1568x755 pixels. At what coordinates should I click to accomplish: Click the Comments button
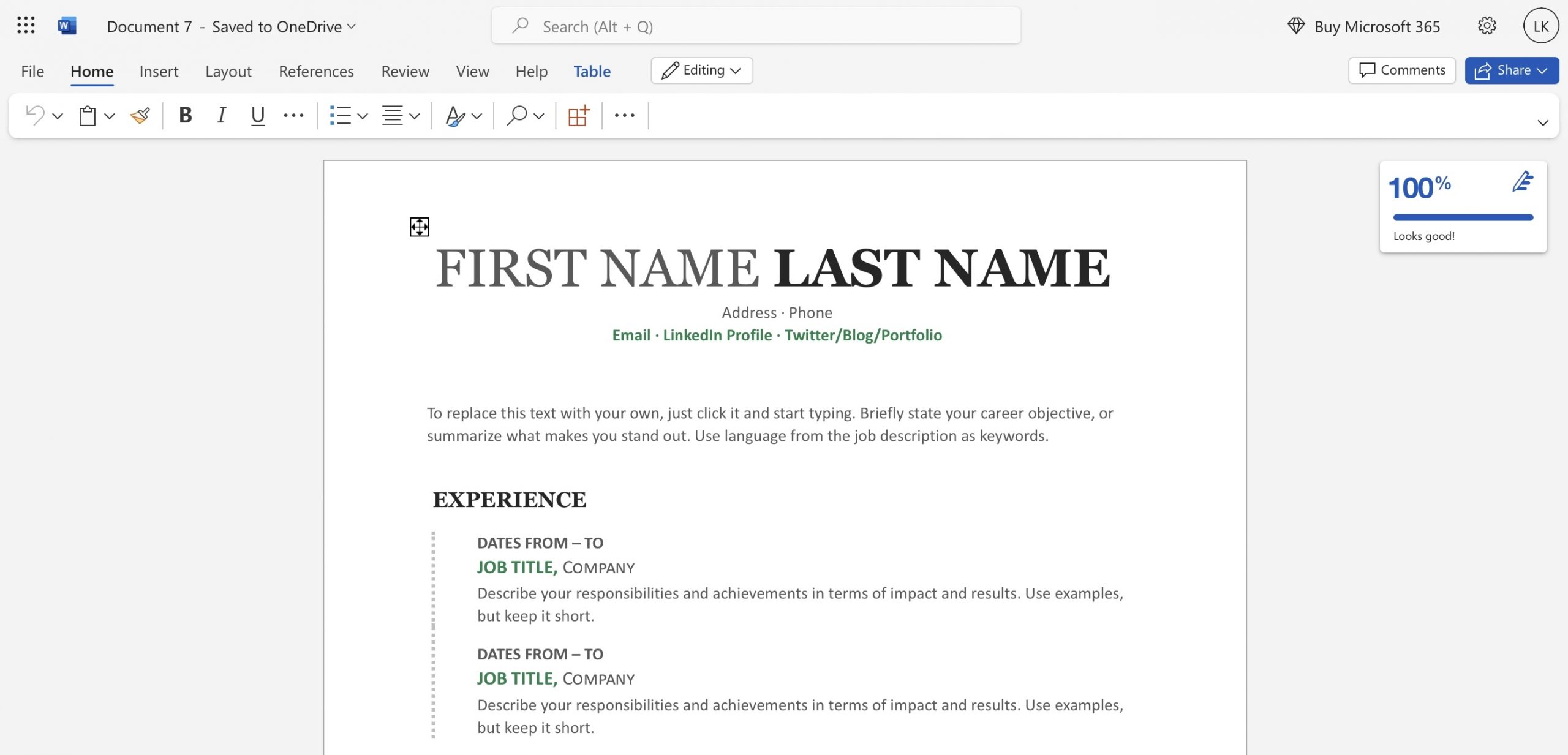tap(1400, 68)
